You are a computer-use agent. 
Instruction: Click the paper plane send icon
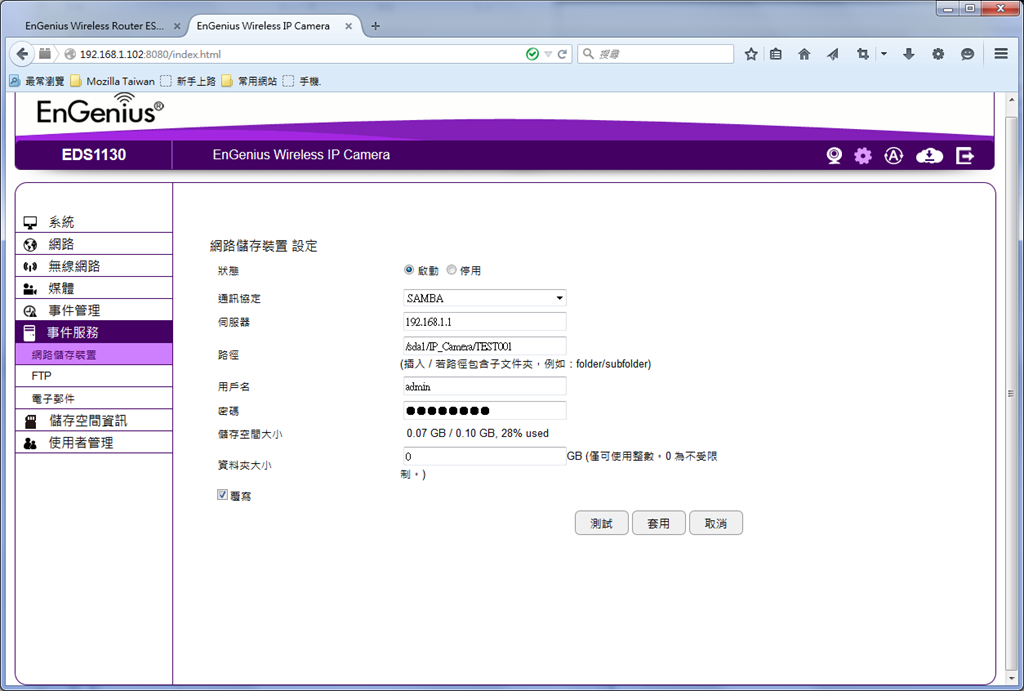[833, 54]
